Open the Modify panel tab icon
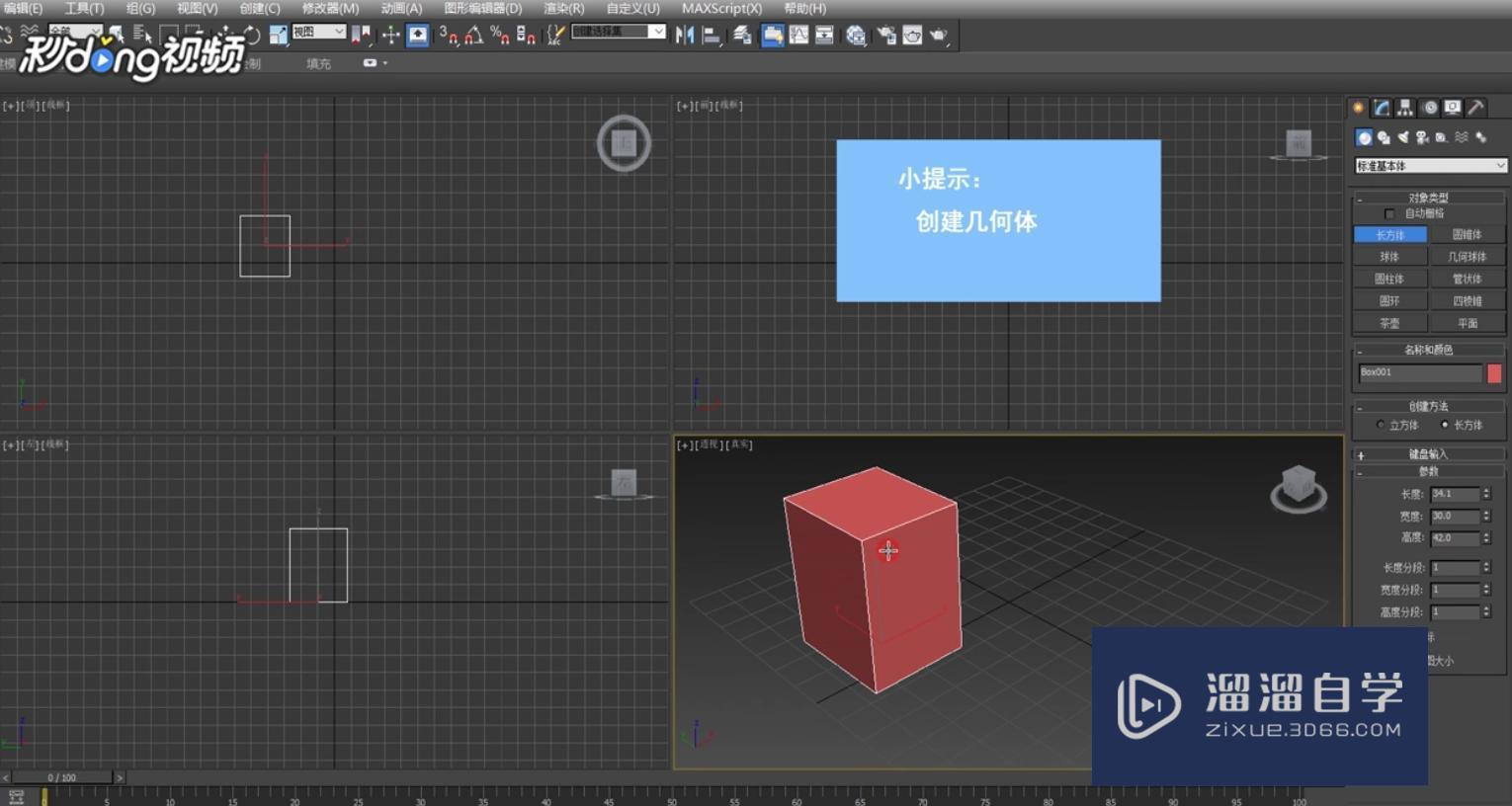 click(x=1382, y=108)
